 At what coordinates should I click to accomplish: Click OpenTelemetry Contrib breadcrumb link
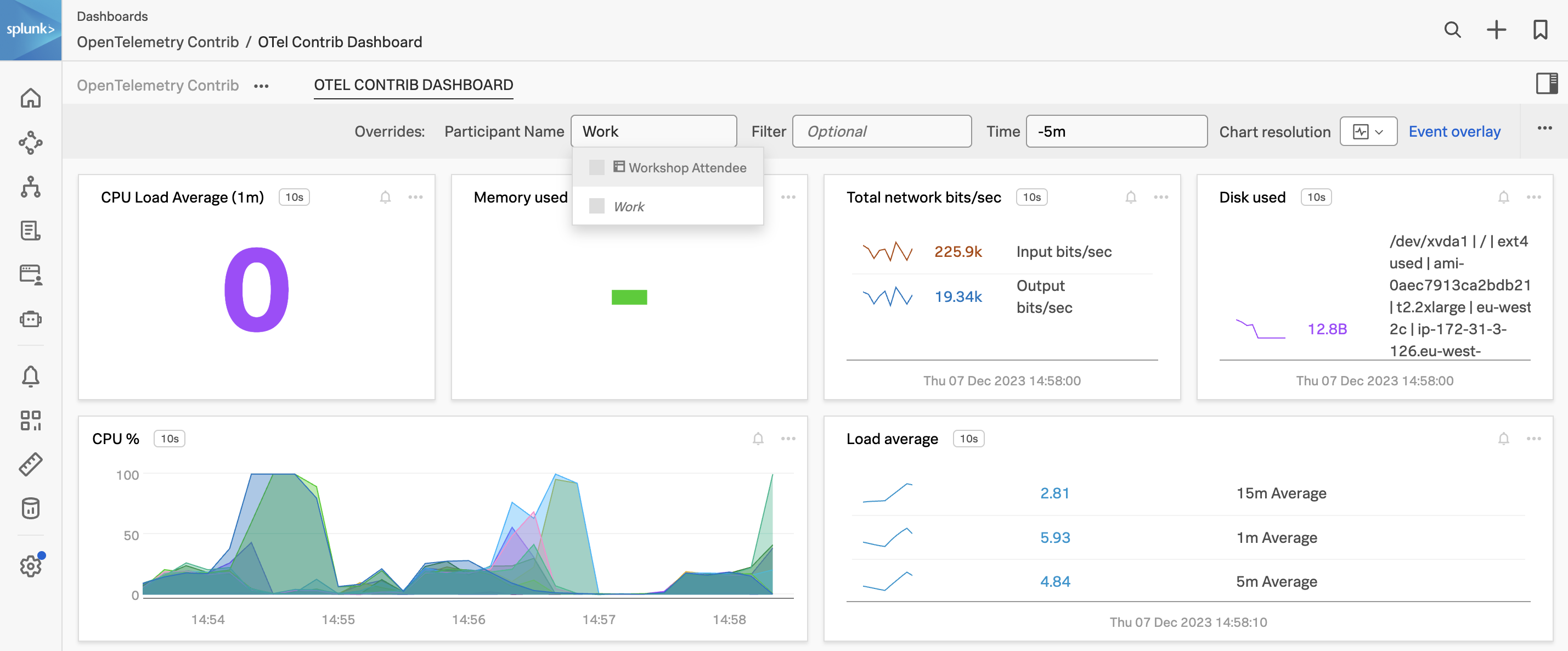pos(157,42)
